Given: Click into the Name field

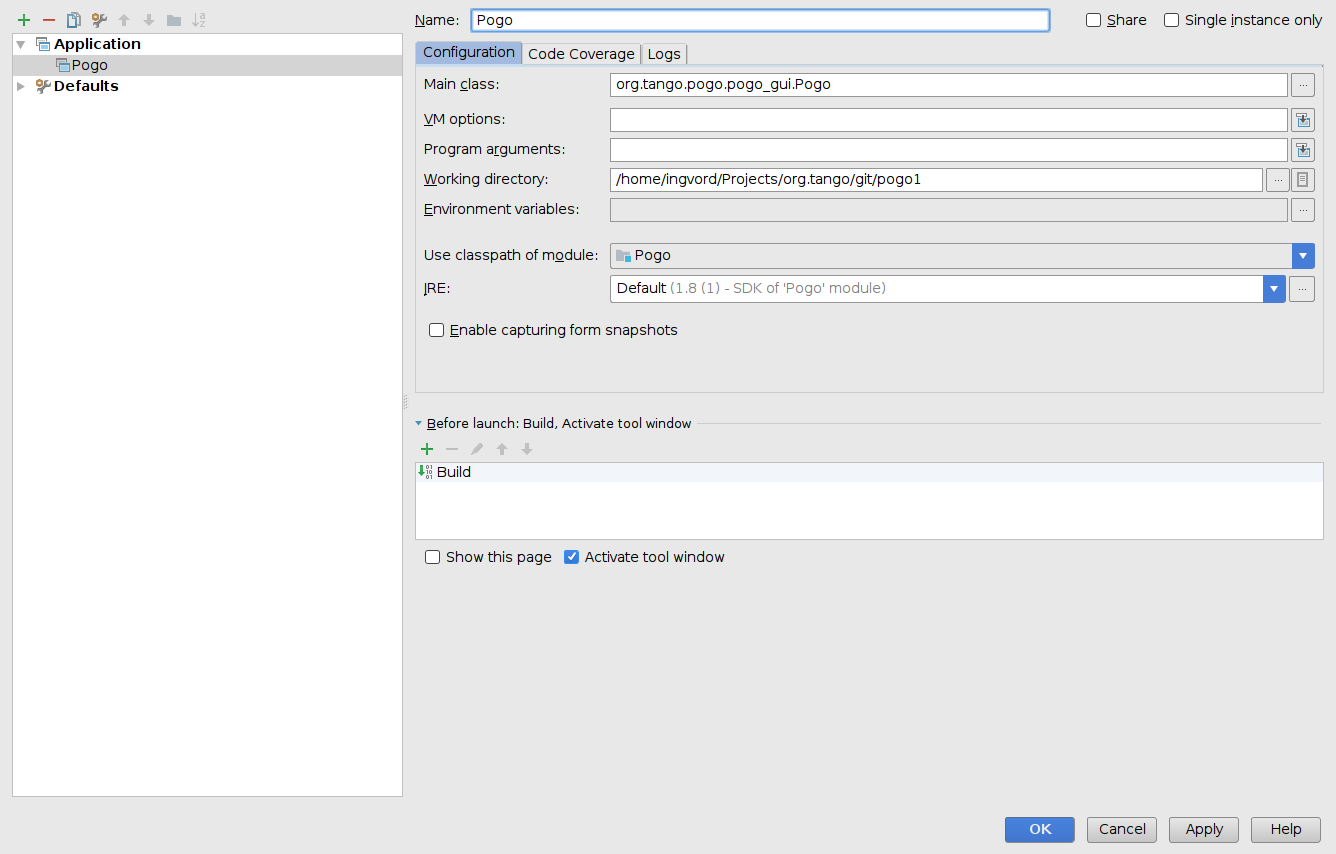Looking at the screenshot, I should pos(760,20).
